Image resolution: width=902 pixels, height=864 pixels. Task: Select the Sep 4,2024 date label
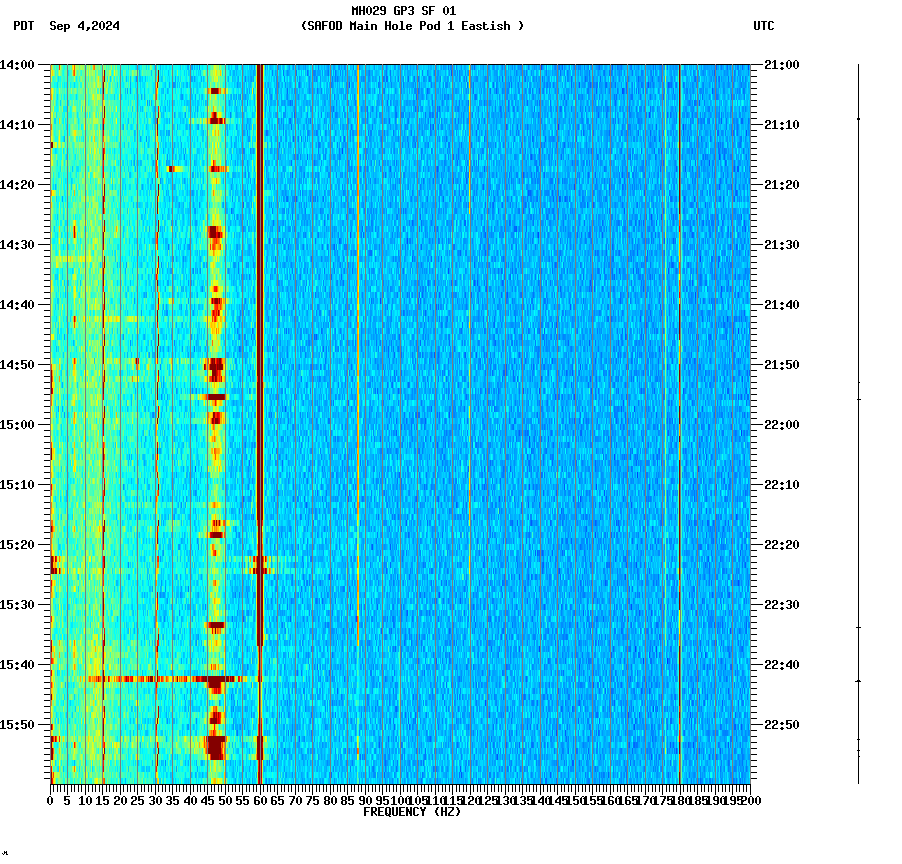click(x=84, y=27)
